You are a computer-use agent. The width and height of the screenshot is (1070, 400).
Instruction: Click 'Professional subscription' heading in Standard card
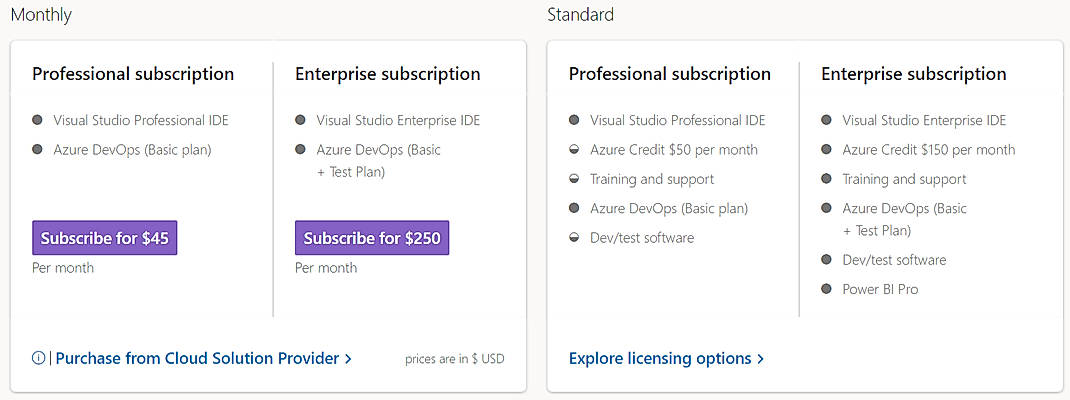[669, 74]
